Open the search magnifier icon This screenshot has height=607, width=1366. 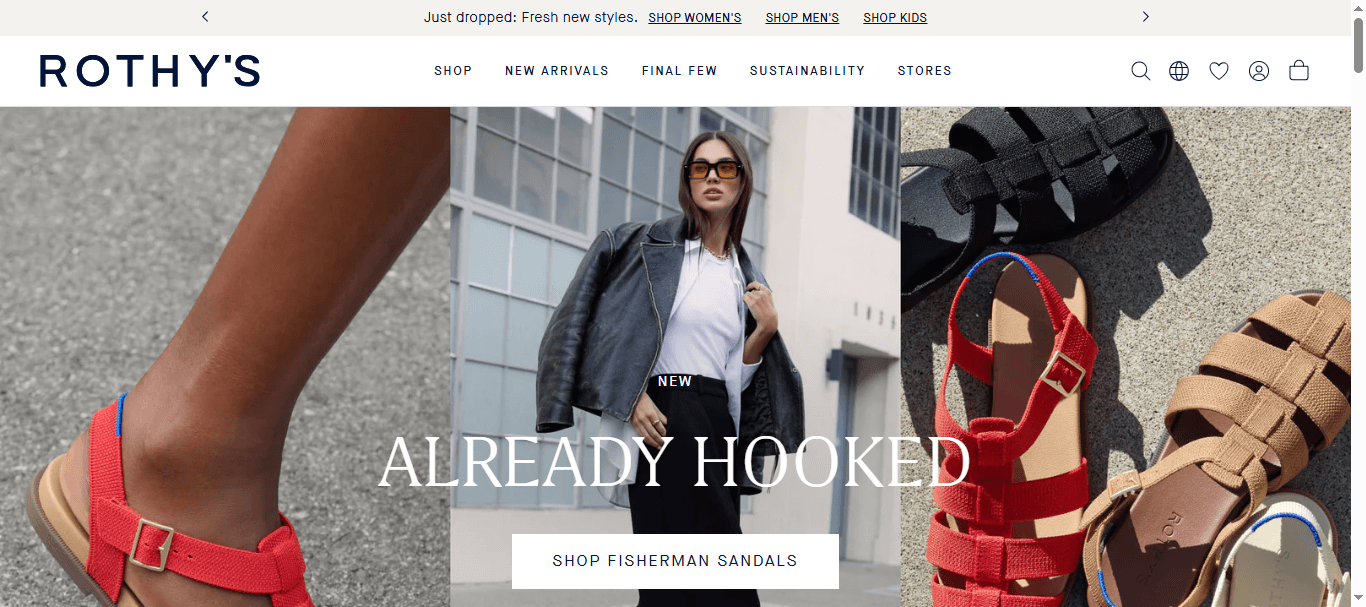coord(1140,71)
